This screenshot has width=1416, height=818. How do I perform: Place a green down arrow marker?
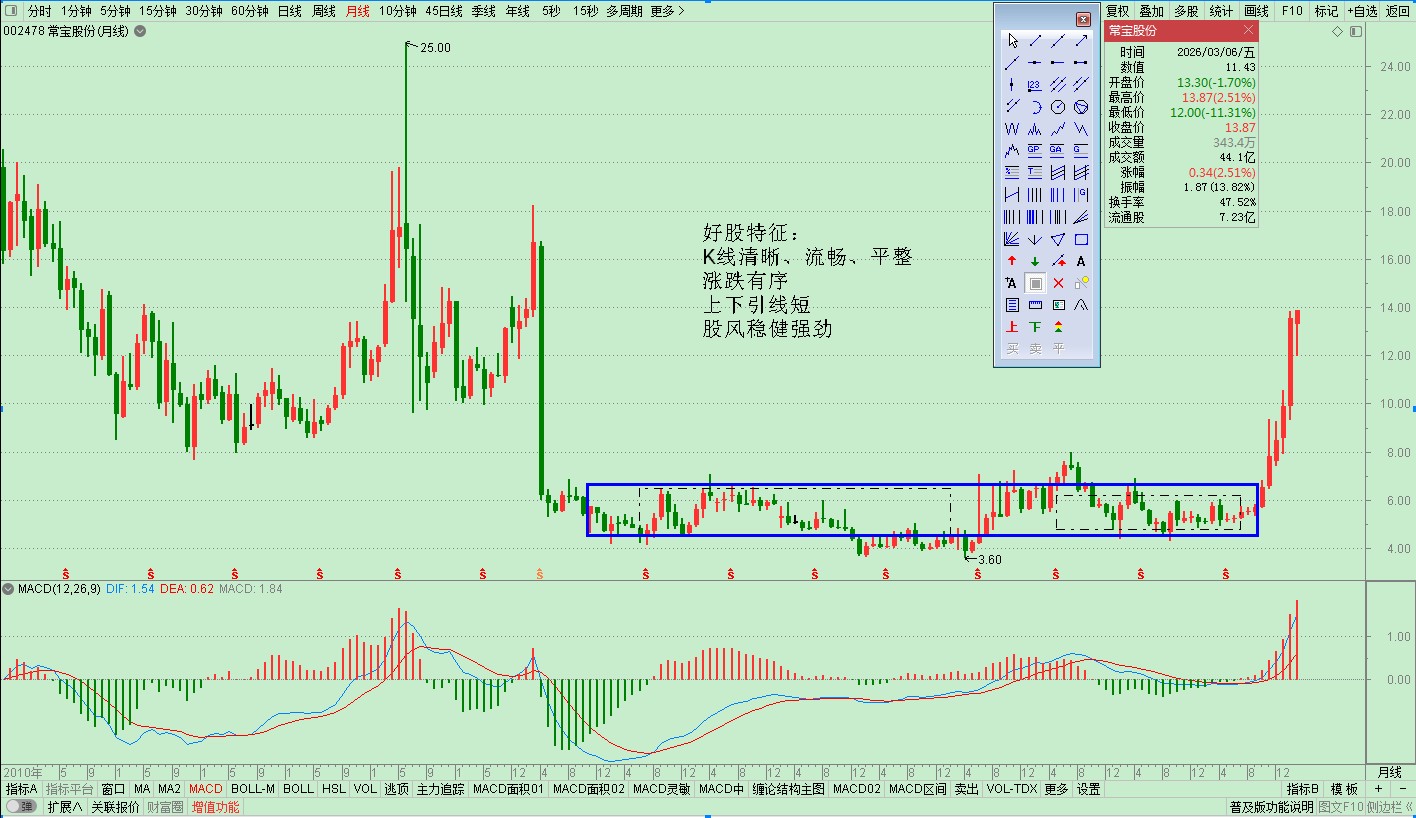[x=1035, y=261]
